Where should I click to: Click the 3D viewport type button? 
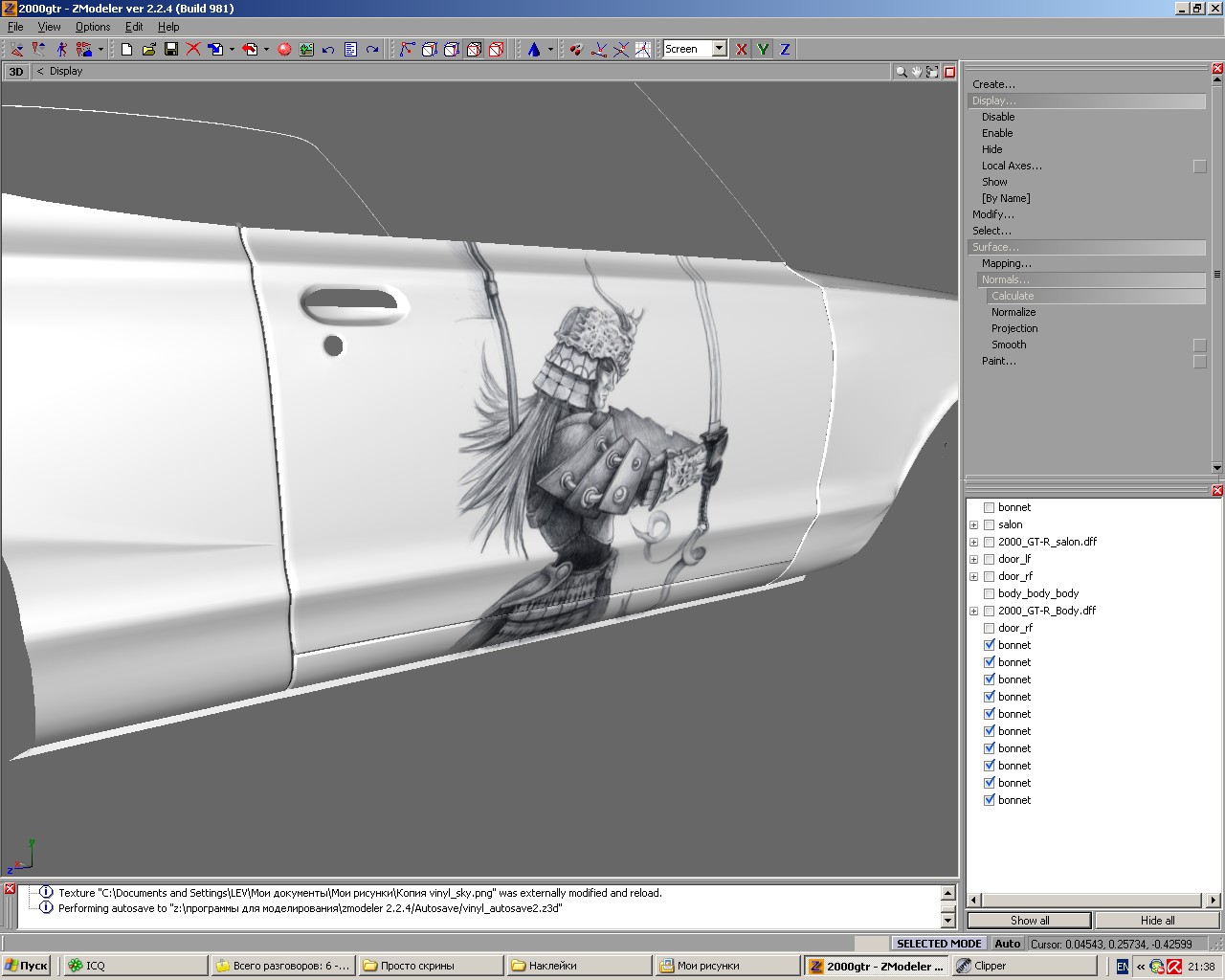(16, 72)
